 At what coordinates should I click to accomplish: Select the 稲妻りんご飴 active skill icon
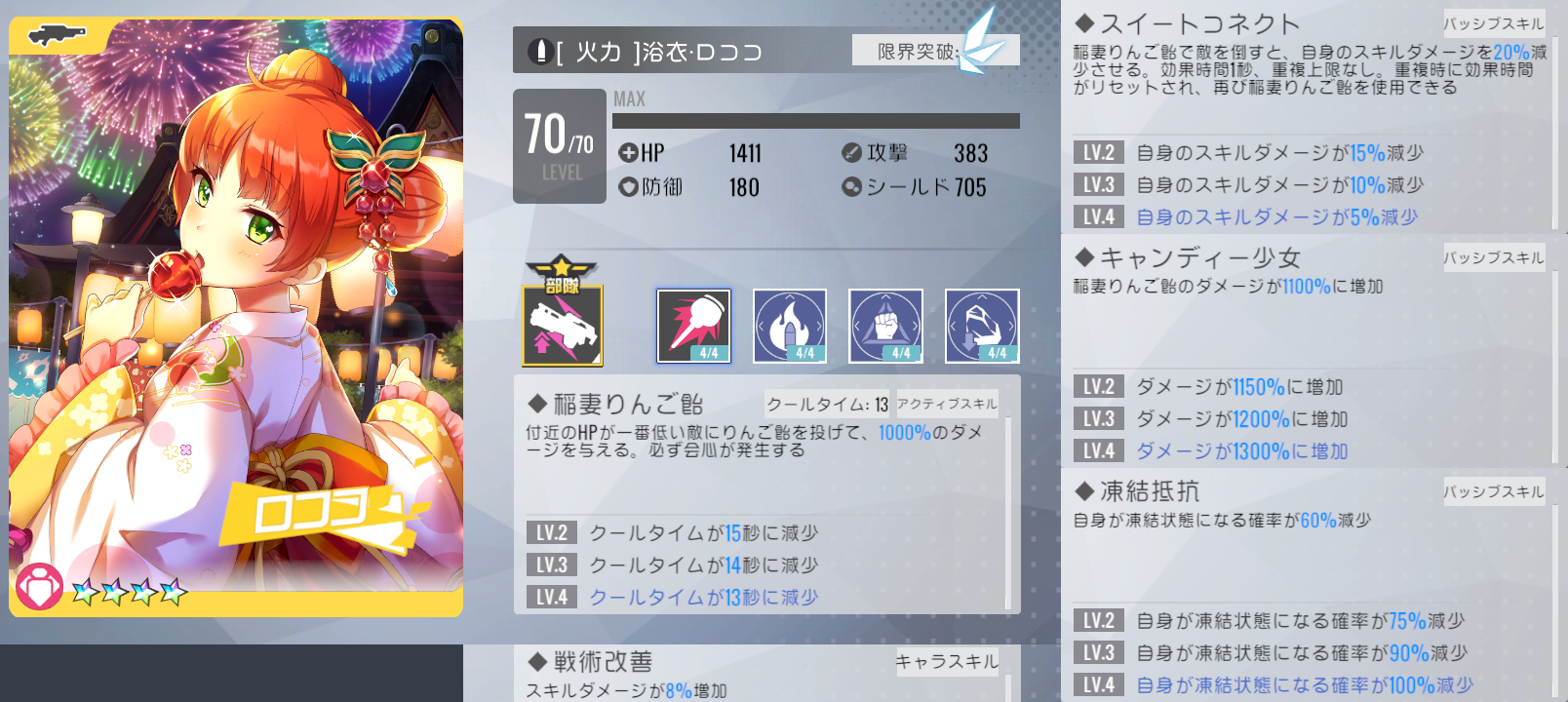click(693, 326)
